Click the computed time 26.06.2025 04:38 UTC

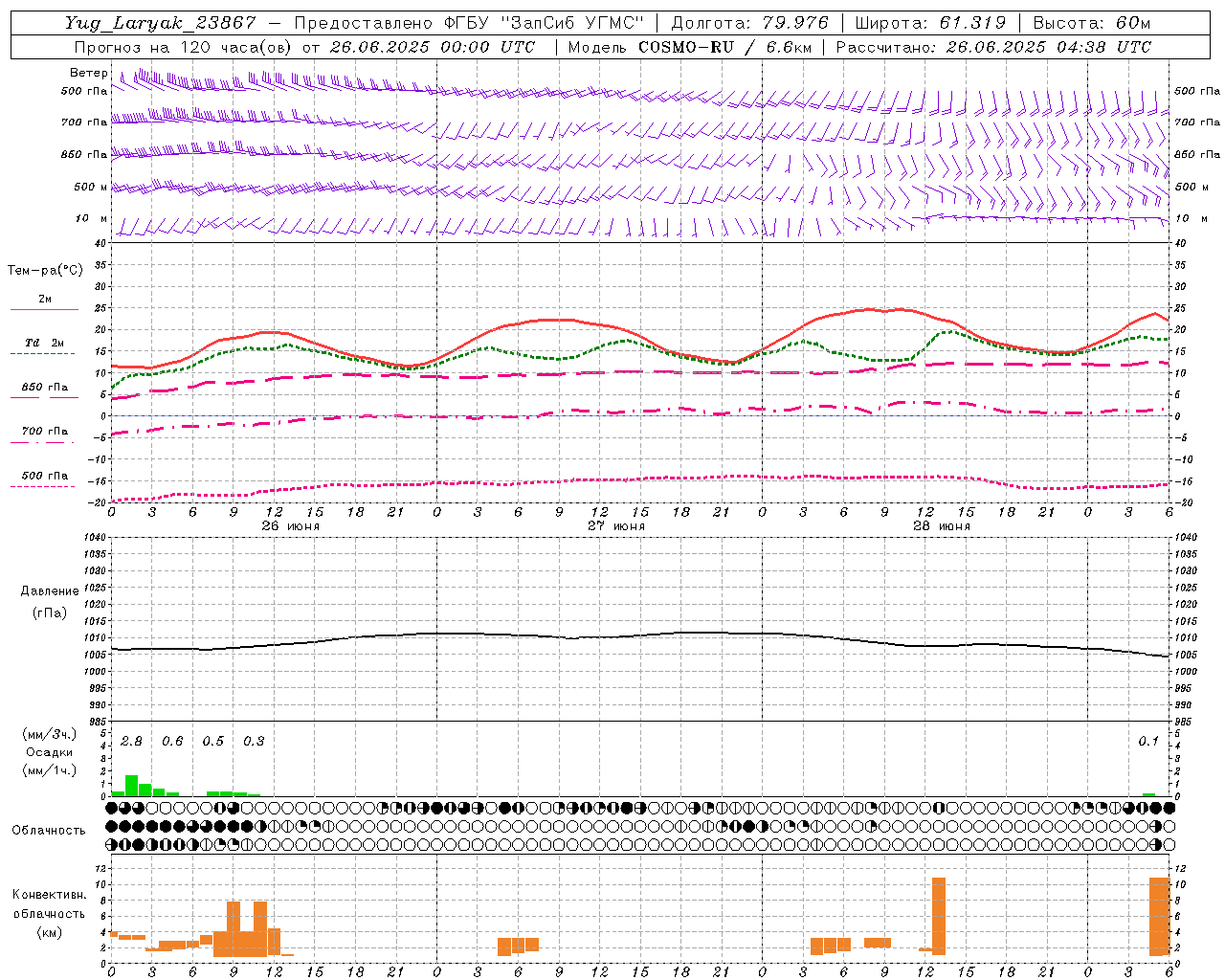1048,47
